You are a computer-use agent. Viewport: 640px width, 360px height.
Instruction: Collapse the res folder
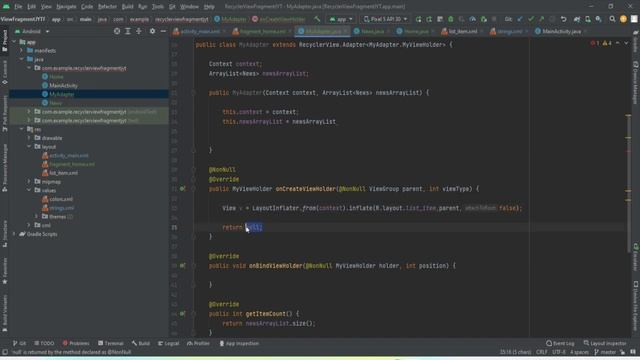[x=22, y=129]
